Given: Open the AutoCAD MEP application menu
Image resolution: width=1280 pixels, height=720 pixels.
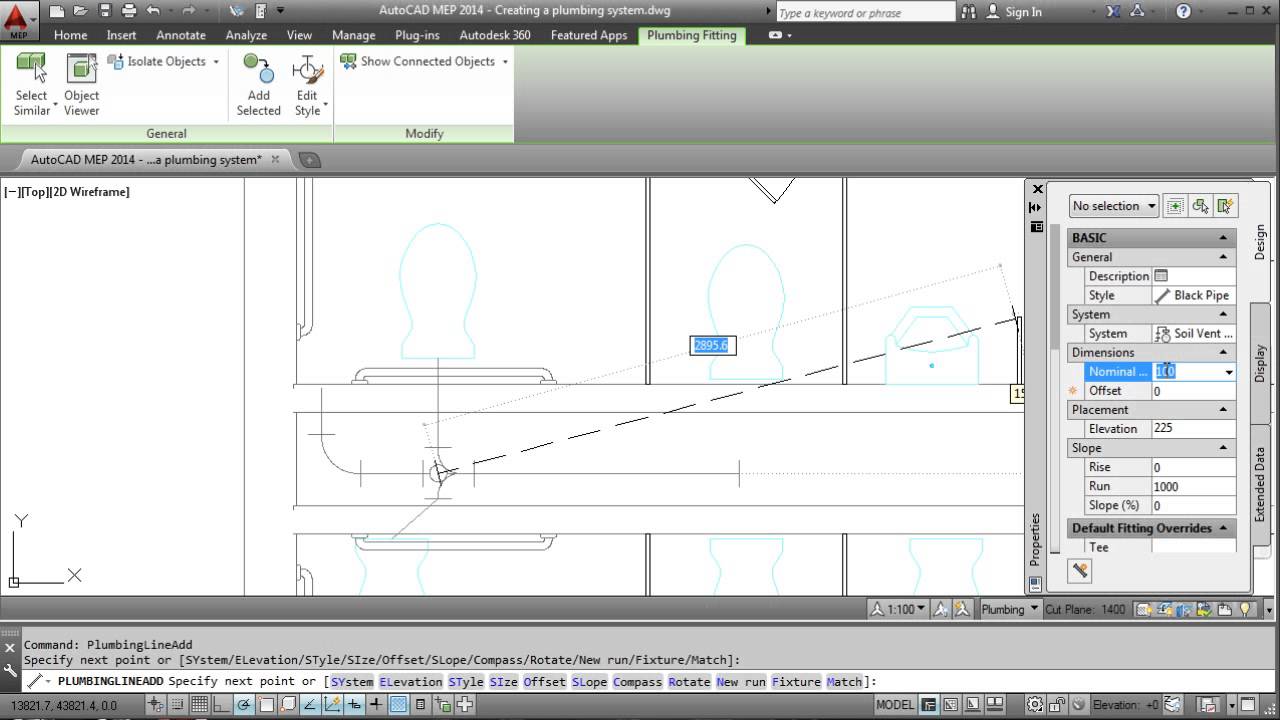Looking at the screenshot, I should click(19, 19).
